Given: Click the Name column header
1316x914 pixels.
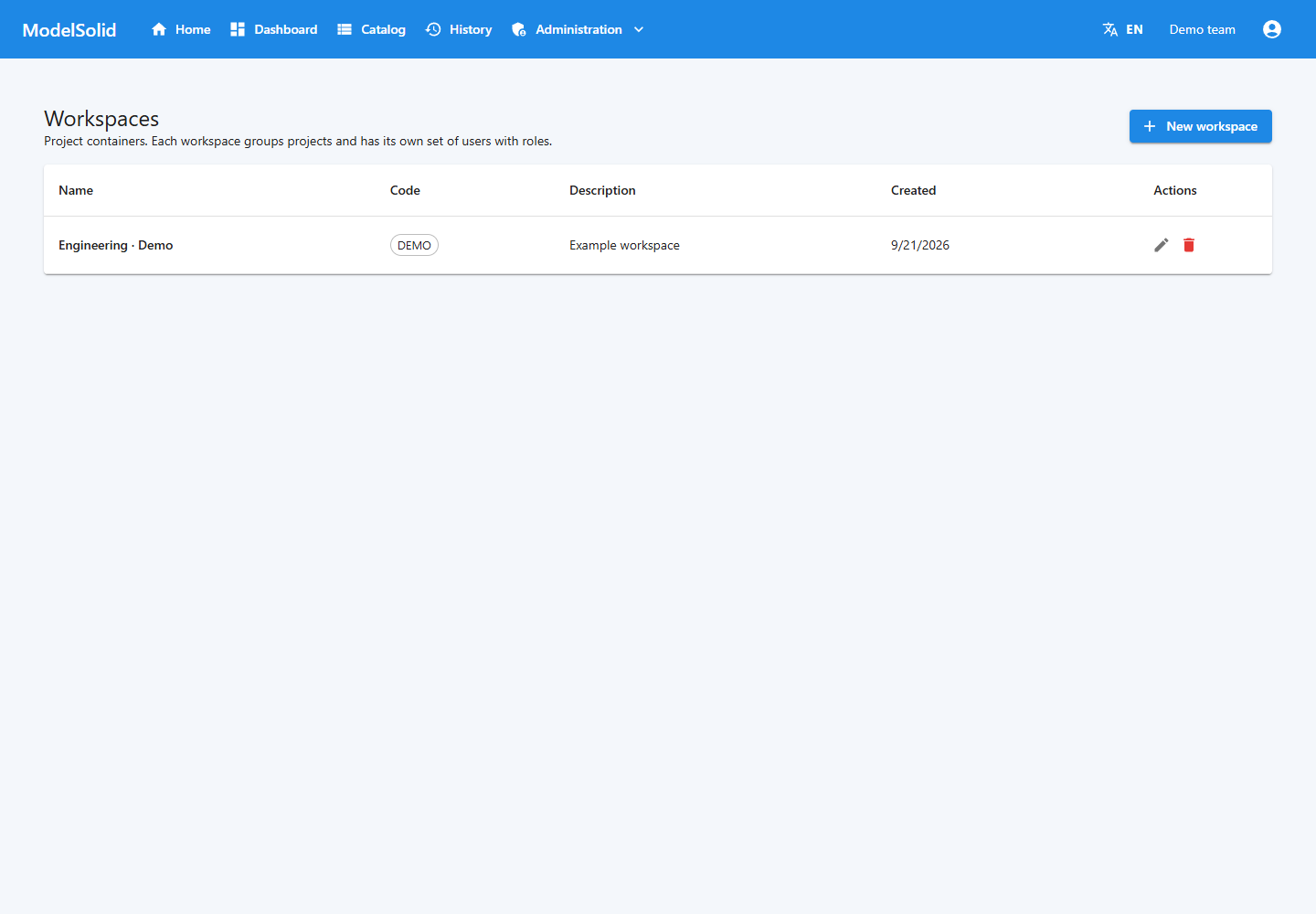Looking at the screenshot, I should click(x=76, y=190).
